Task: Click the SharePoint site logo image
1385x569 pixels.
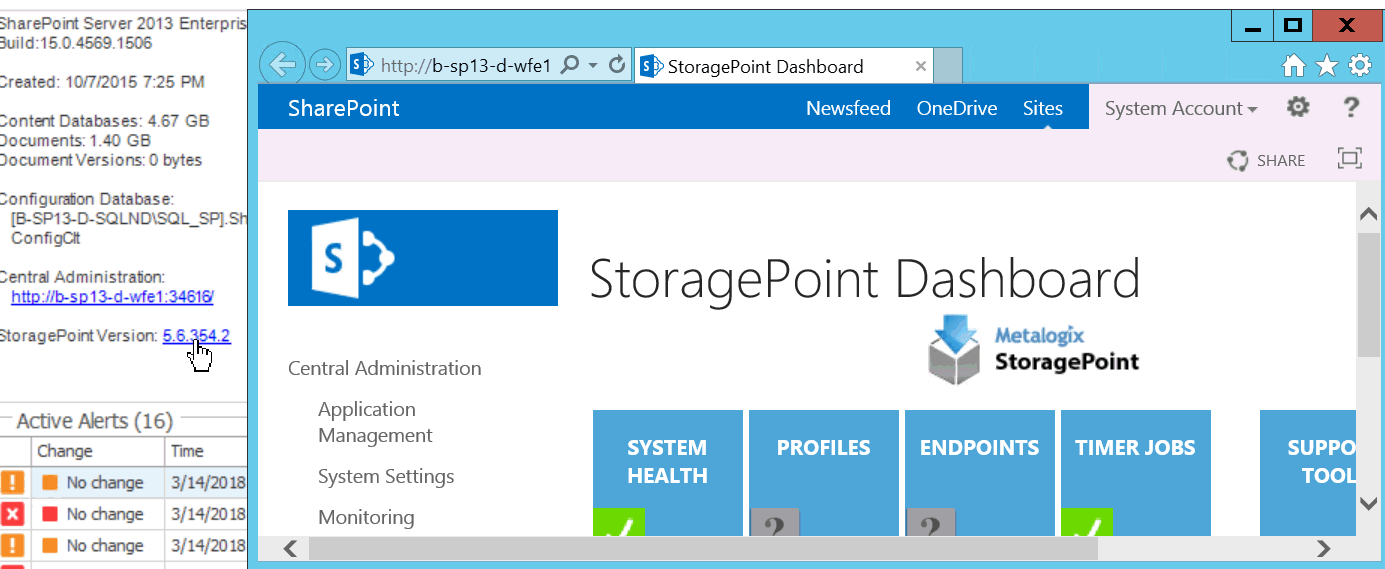Action: (422, 258)
